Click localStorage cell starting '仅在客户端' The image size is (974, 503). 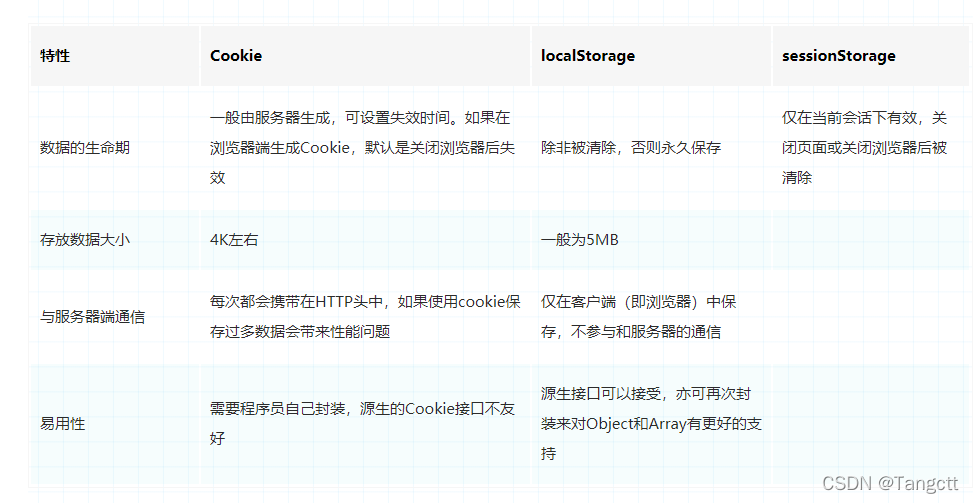coord(651,317)
